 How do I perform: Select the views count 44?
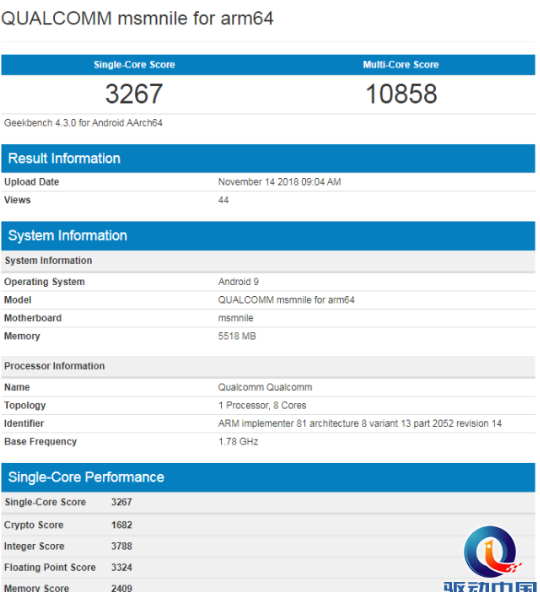pyautogui.click(x=223, y=200)
